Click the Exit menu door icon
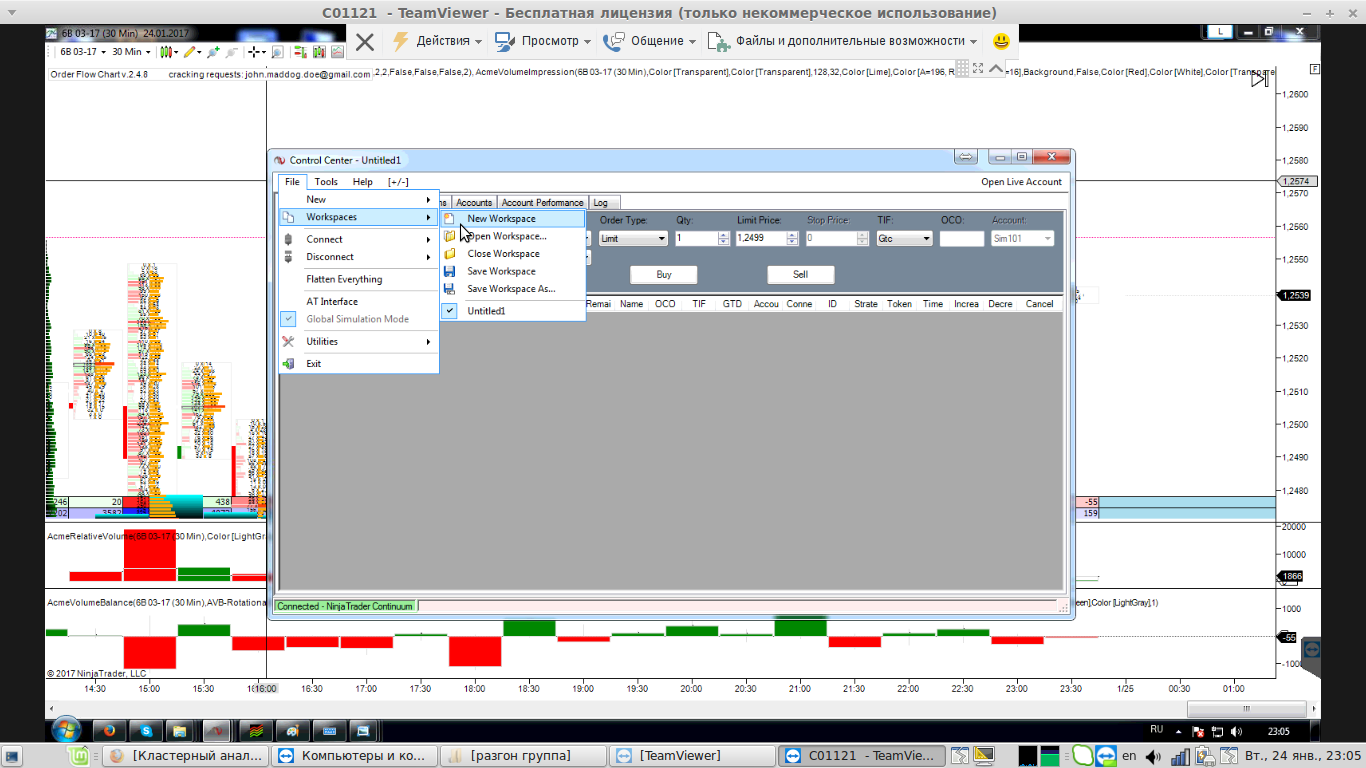The height and width of the screenshot is (768, 1366). coord(288,364)
